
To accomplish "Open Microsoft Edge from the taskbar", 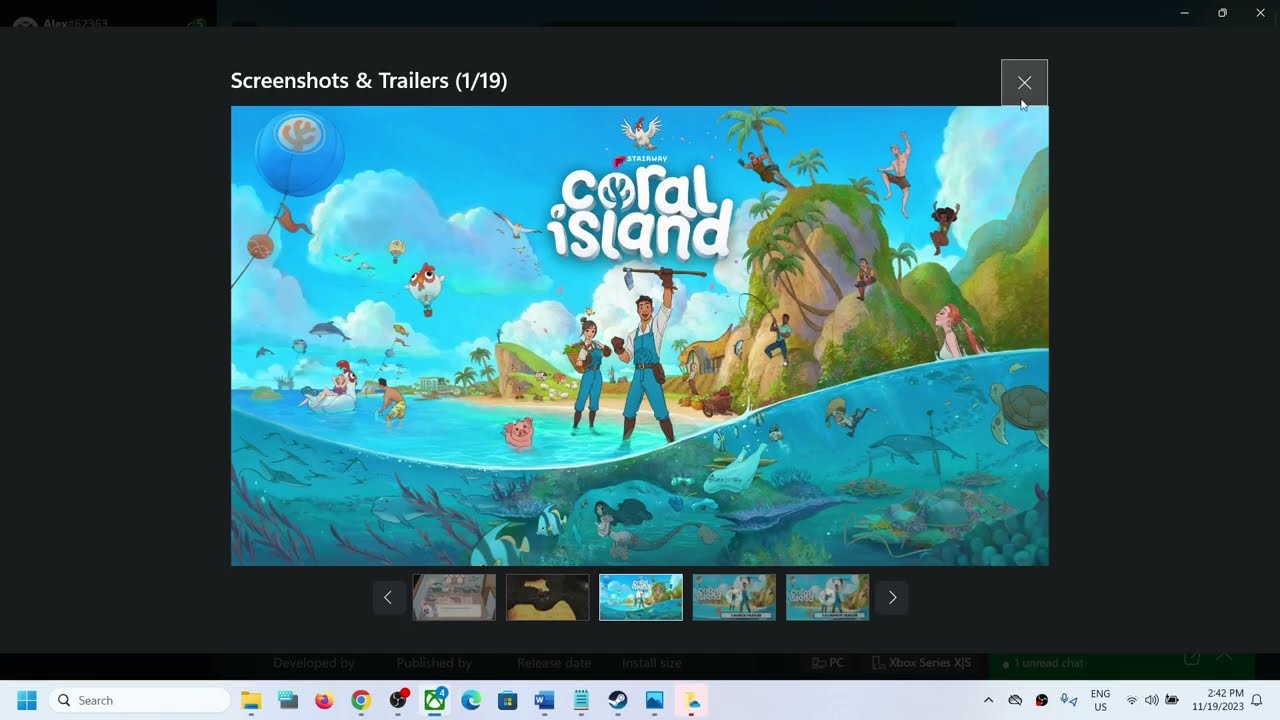I will pyautogui.click(x=471, y=700).
